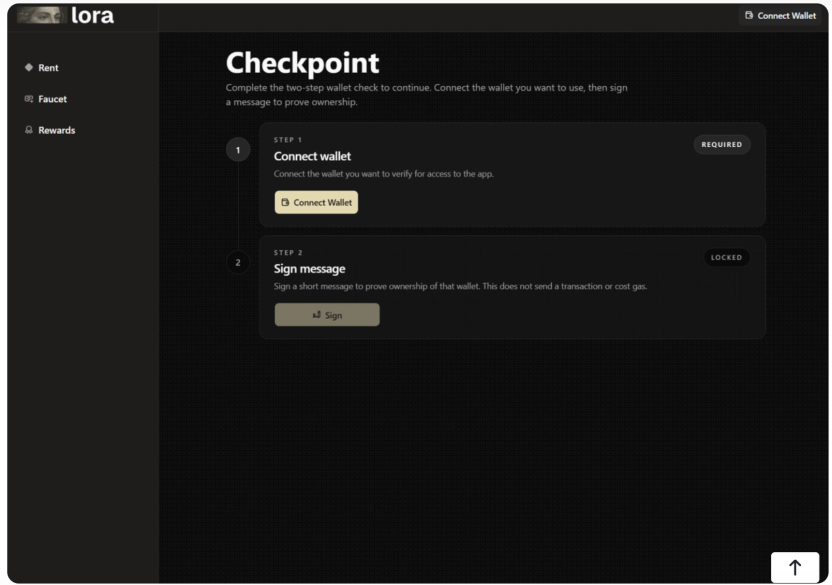Navigate to Faucet in the sidebar

54,99
